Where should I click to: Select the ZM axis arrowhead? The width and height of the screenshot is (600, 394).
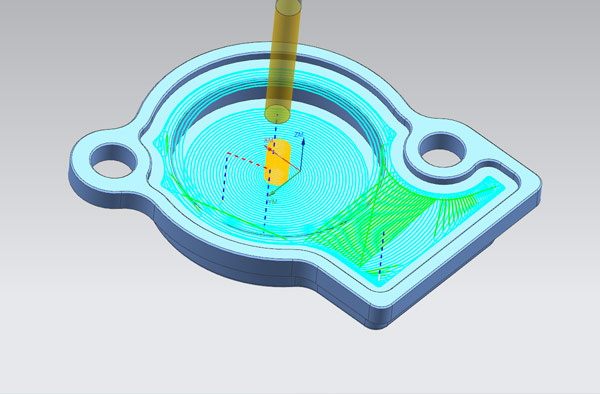click(303, 142)
